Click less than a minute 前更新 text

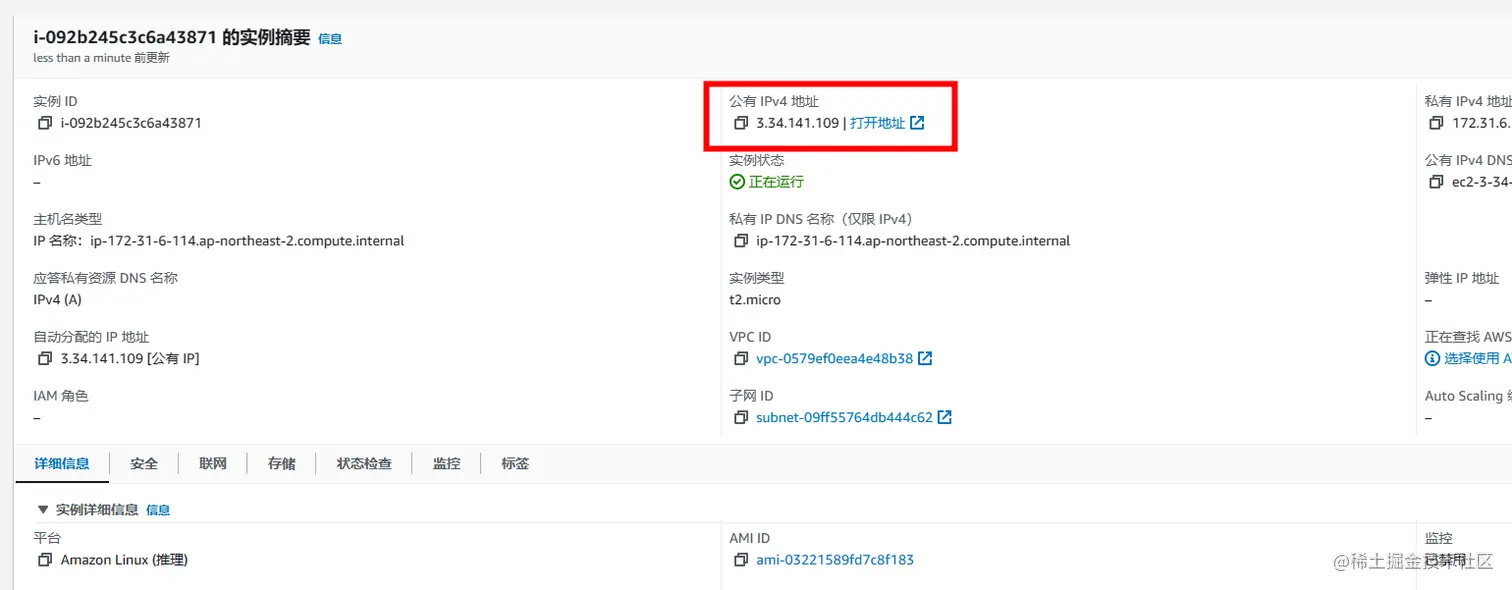coord(101,58)
